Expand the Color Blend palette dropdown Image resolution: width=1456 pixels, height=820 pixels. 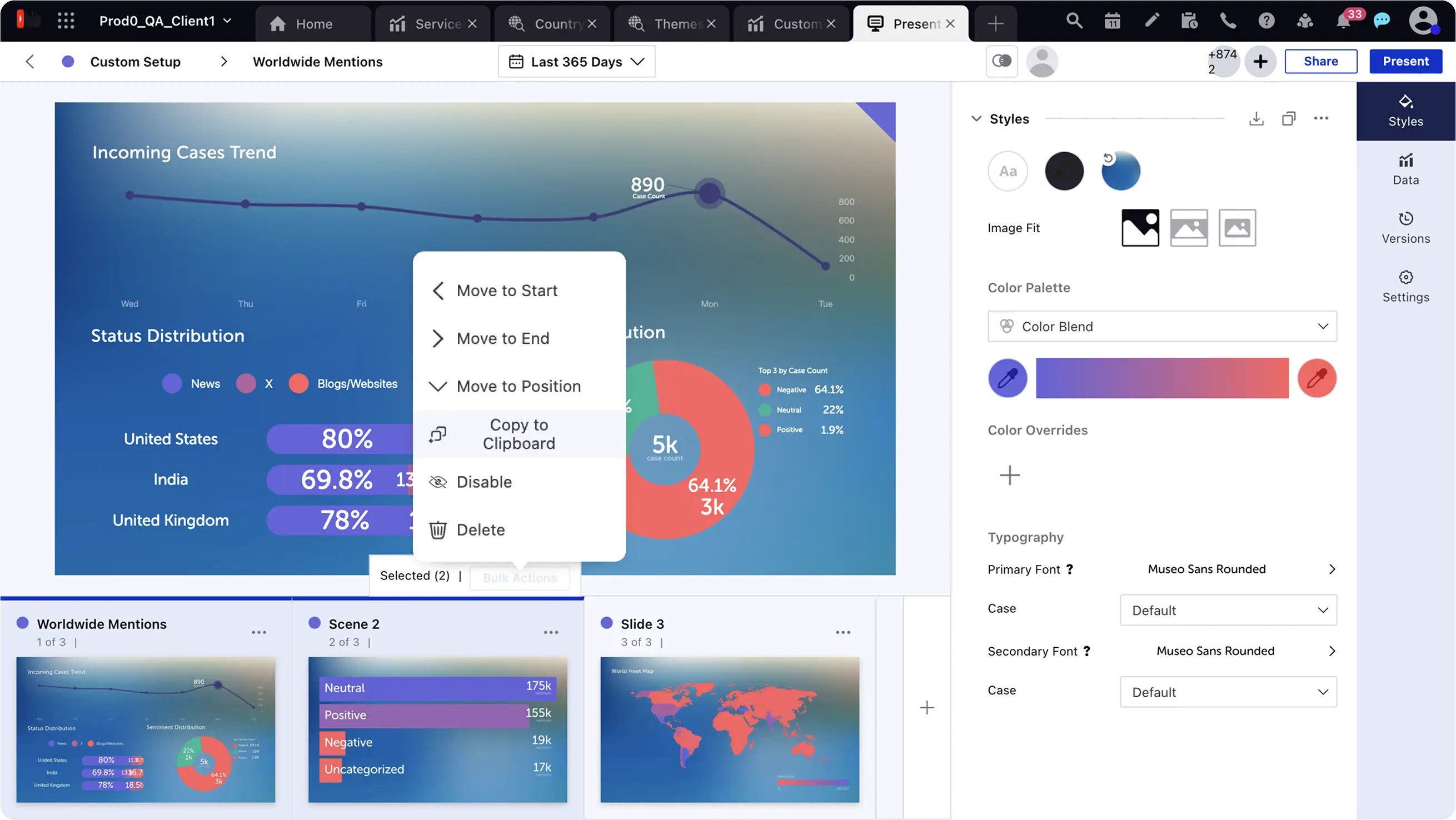(x=1162, y=326)
